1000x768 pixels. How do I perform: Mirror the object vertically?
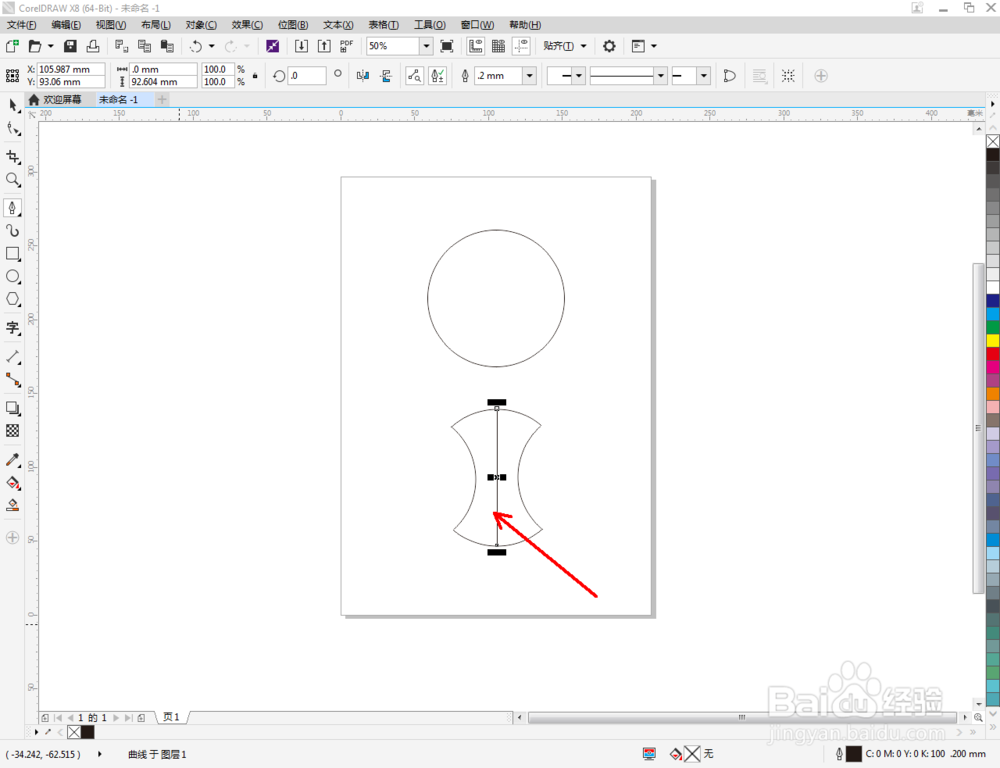click(386, 76)
